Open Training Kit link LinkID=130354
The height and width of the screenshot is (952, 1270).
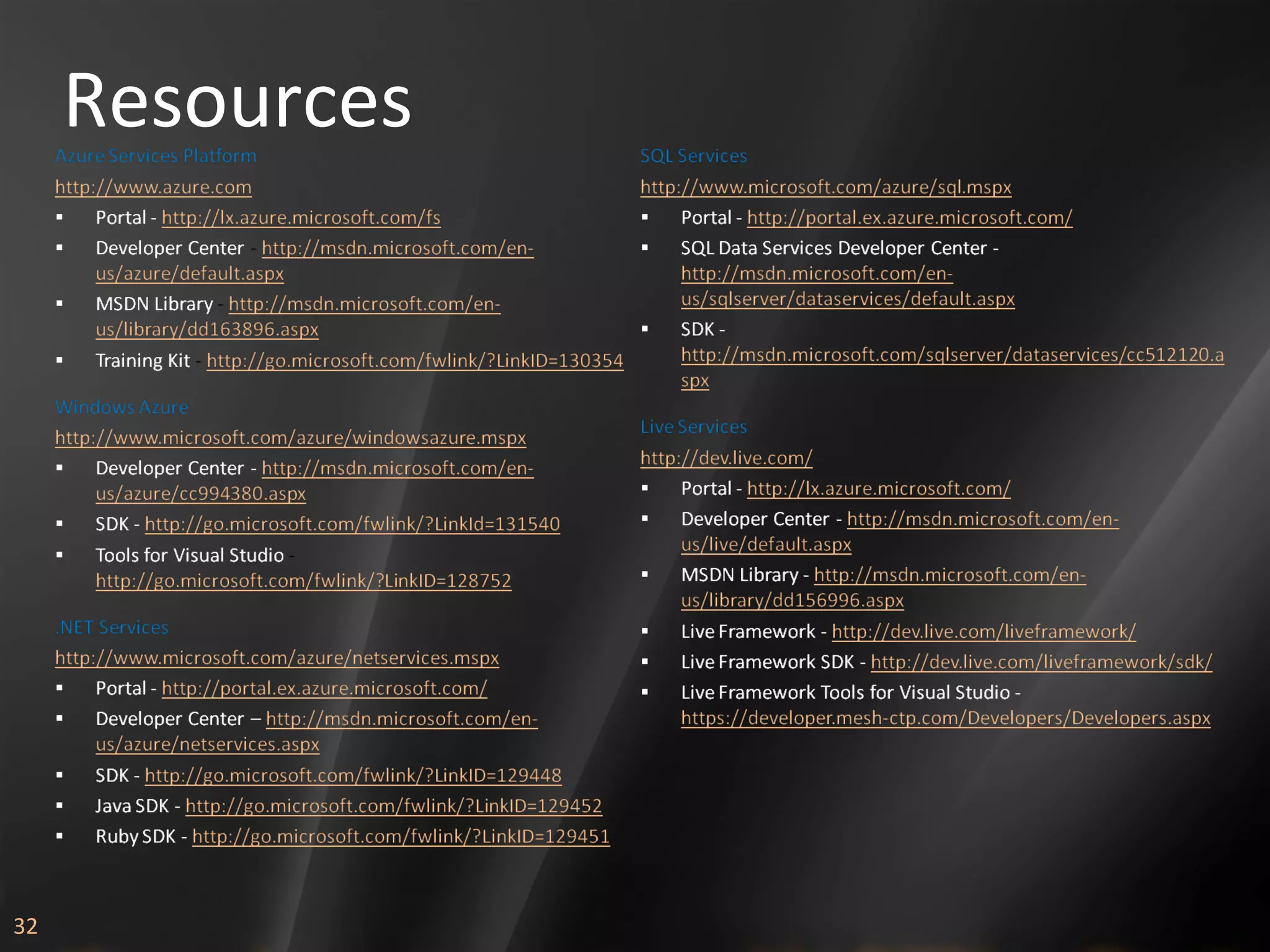tap(415, 360)
